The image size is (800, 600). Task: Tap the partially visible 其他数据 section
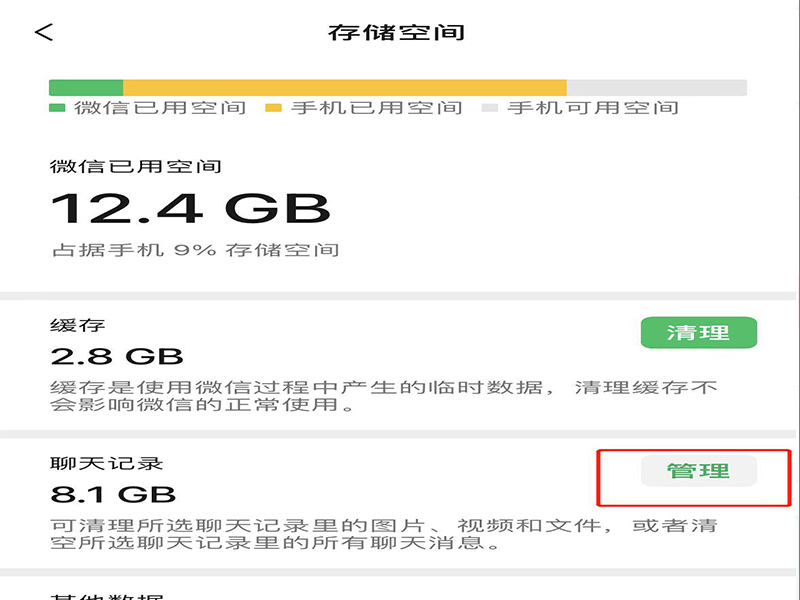coord(106,595)
